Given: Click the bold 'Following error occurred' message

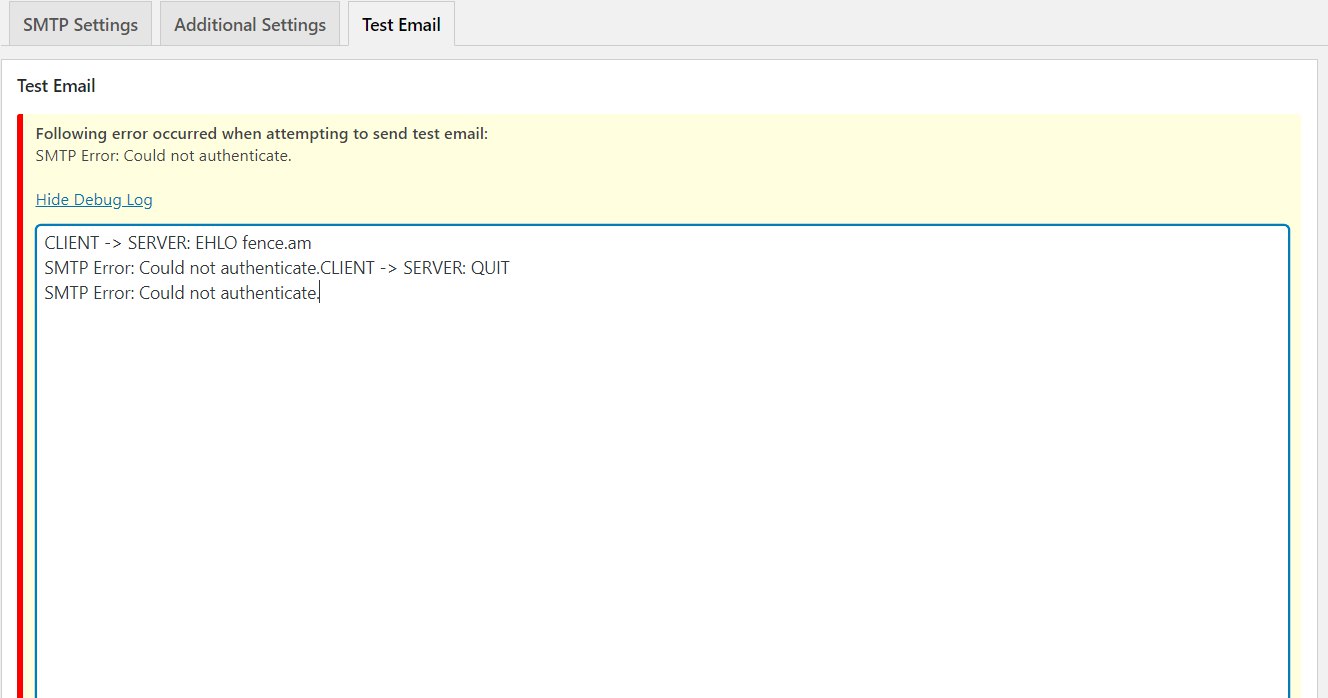Looking at the screenshot, I should 261,134.
